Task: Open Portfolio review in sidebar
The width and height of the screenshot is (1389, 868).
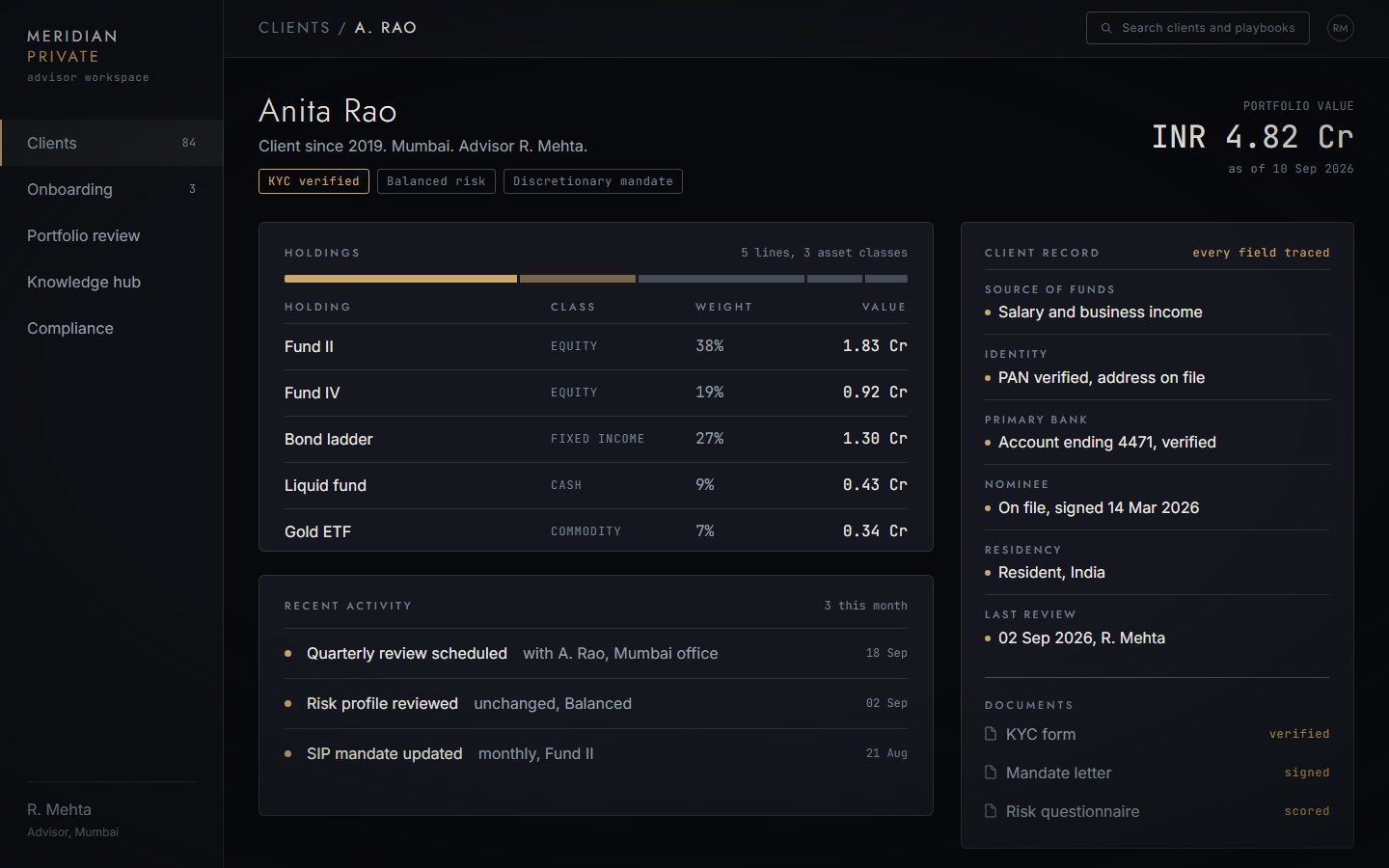Action: (112, 235)
